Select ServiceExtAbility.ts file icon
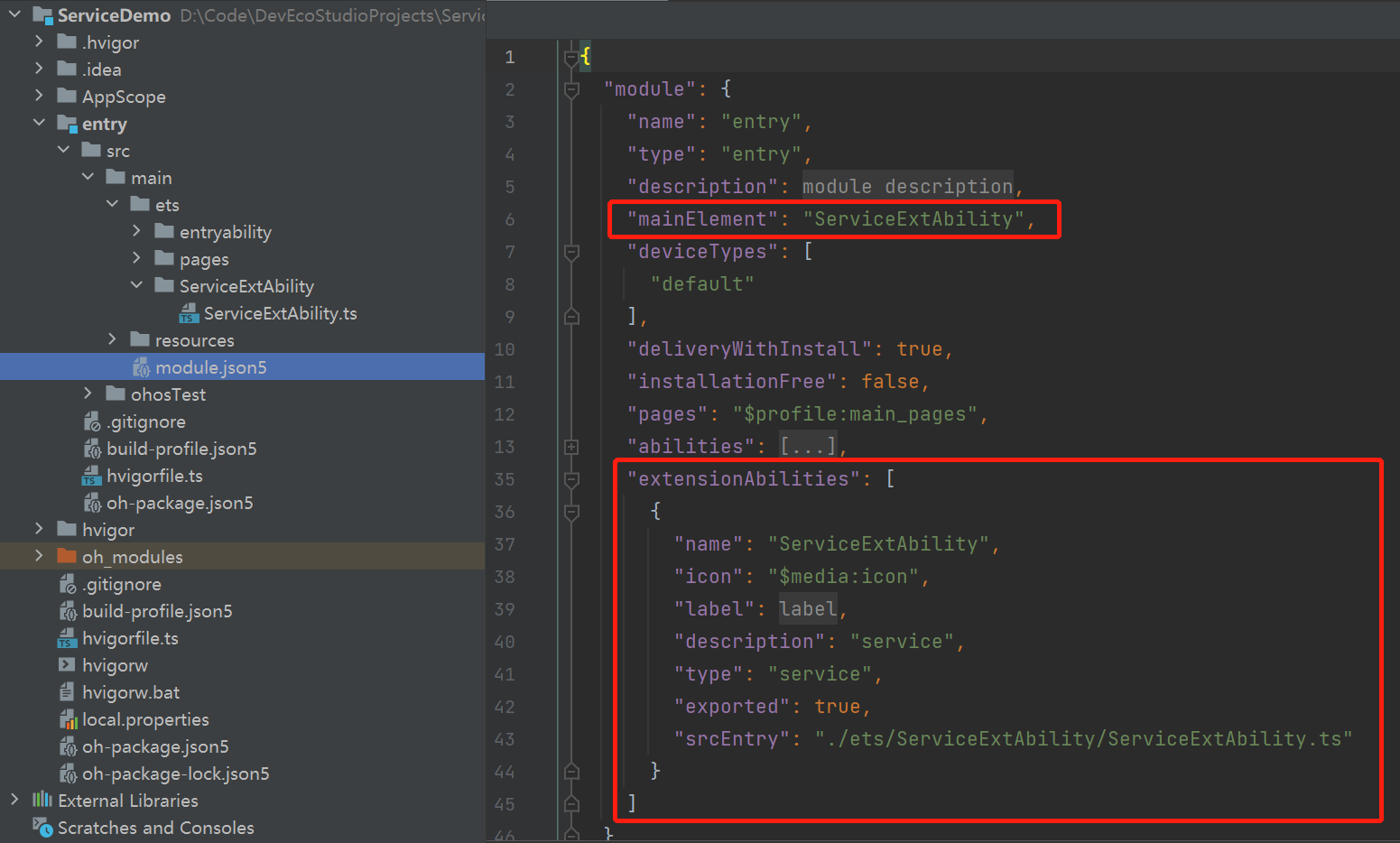Viewport: 1400px width, 843px height. [x=189, y=313]
